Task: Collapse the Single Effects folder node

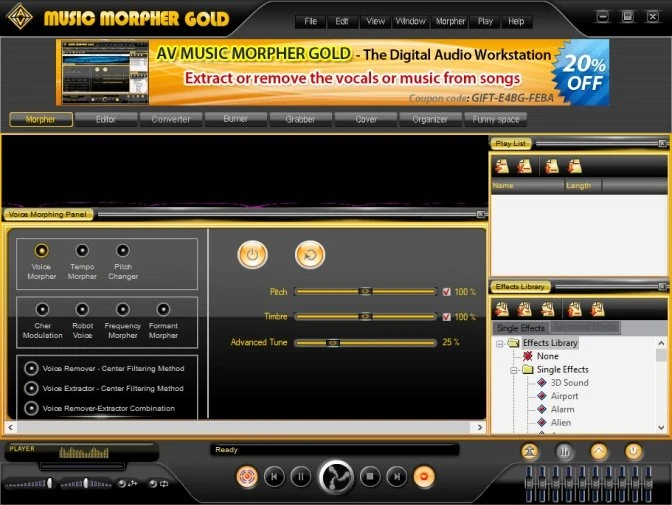Action: pos(513,370)
